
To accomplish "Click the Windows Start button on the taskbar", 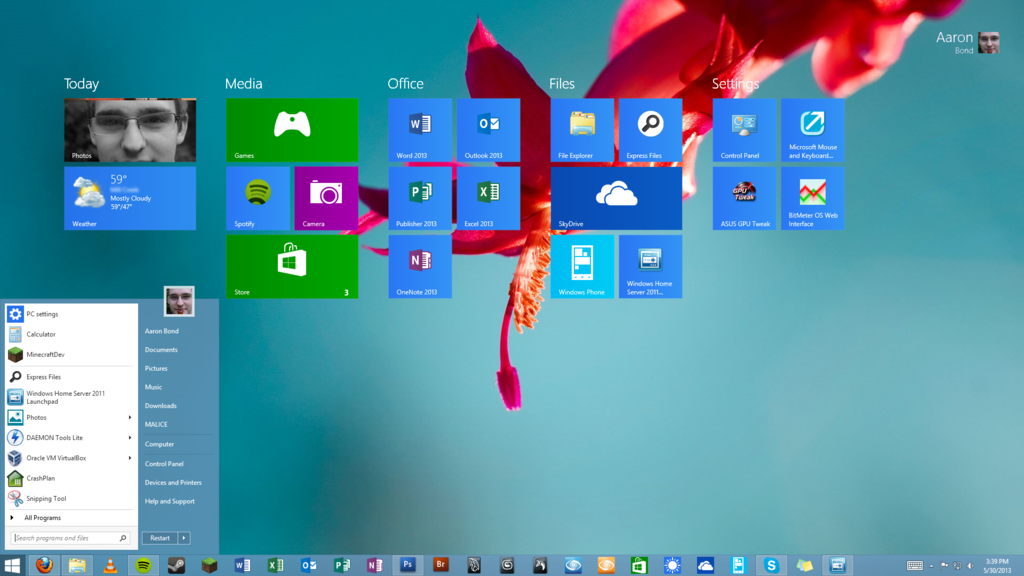I will point(12,565).
